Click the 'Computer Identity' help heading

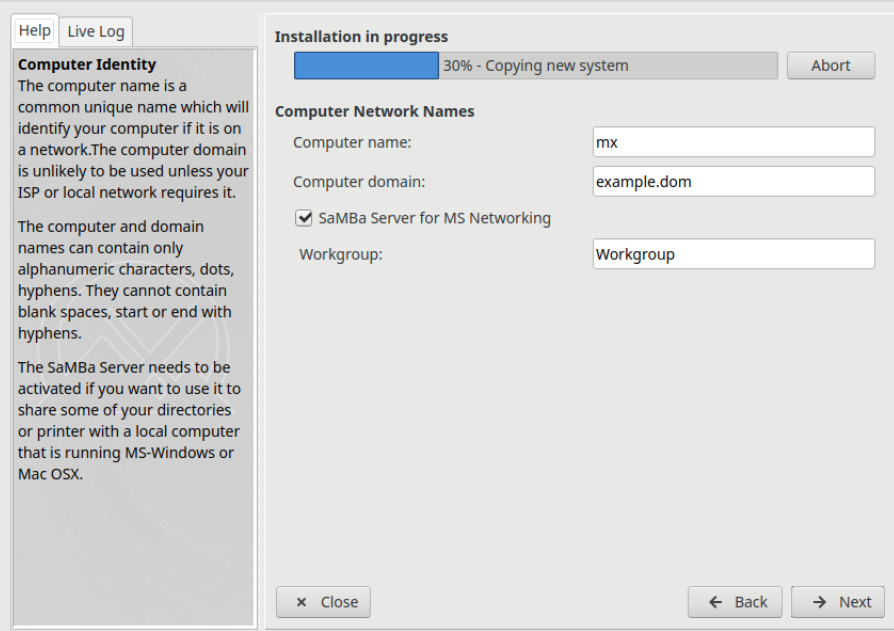(x=87, y=64)
